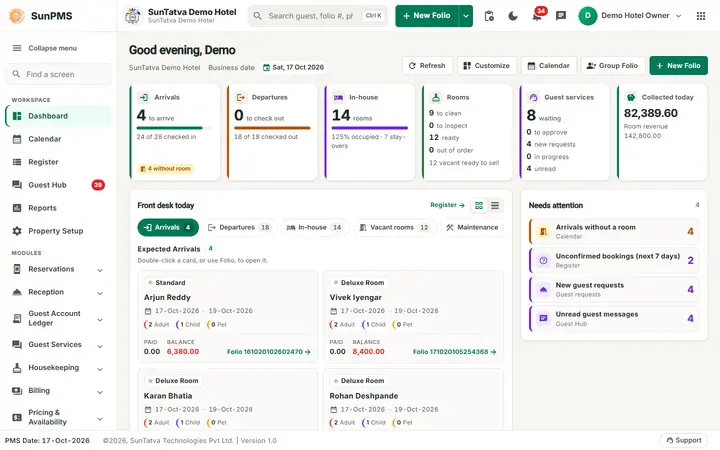Open Folio 171020105254368 link
The width and height of the screenshot is (720, 450).
pyautogui.click(x=455, y=352)
